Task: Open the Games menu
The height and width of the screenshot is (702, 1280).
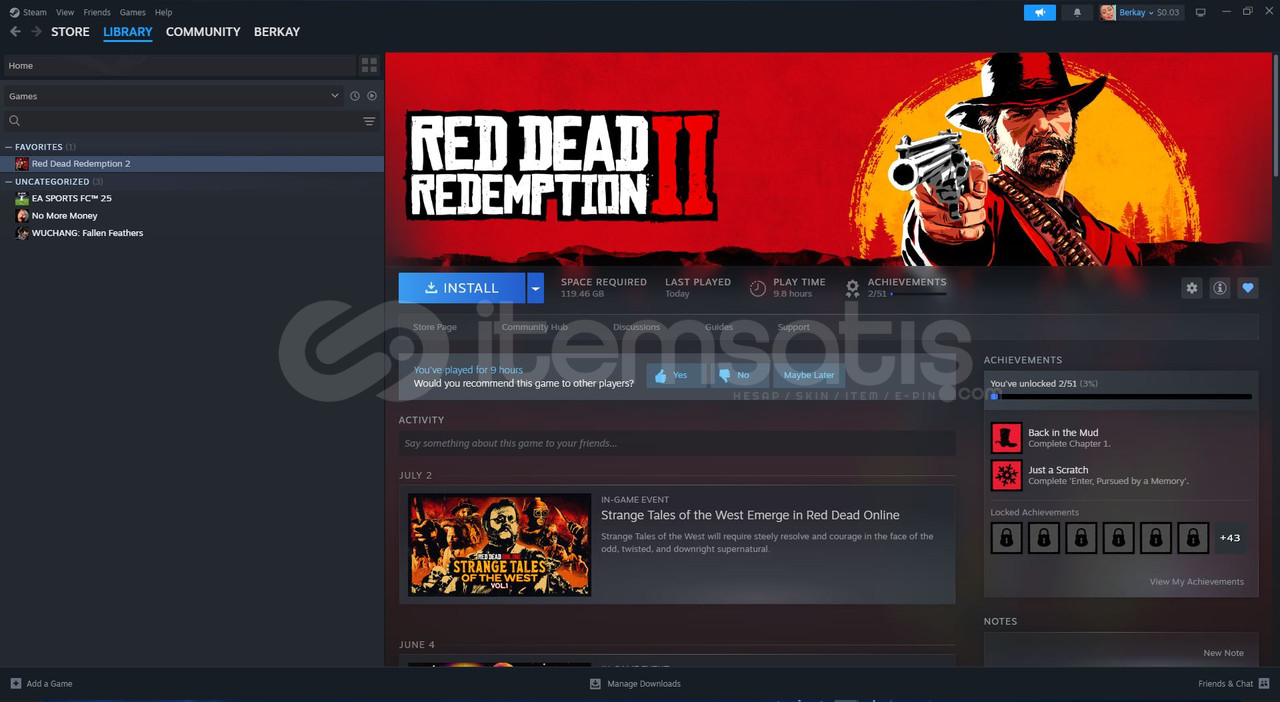Action: click(x=132, y=12)
